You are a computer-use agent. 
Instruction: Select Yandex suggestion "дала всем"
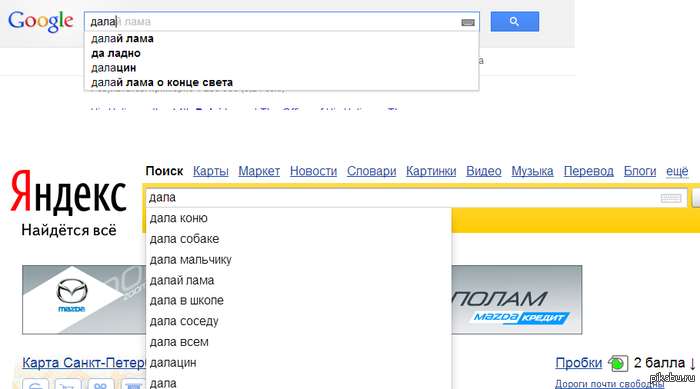(x=298, y=342)
